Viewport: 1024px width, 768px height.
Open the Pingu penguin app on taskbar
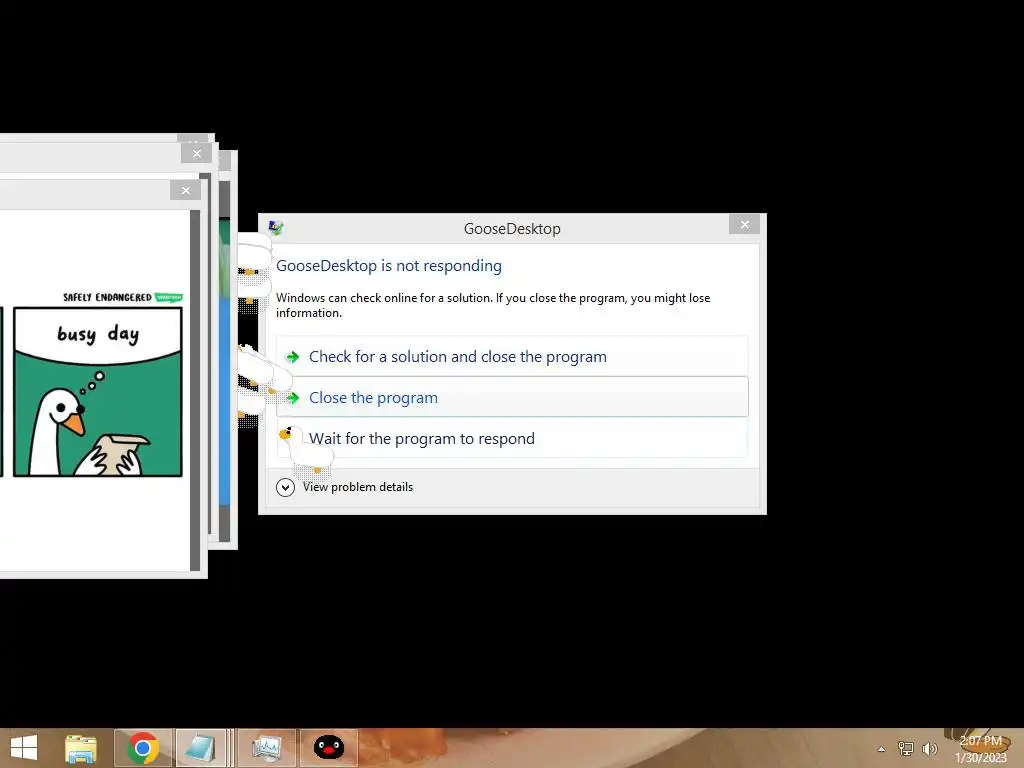click(x=328, y=748)
